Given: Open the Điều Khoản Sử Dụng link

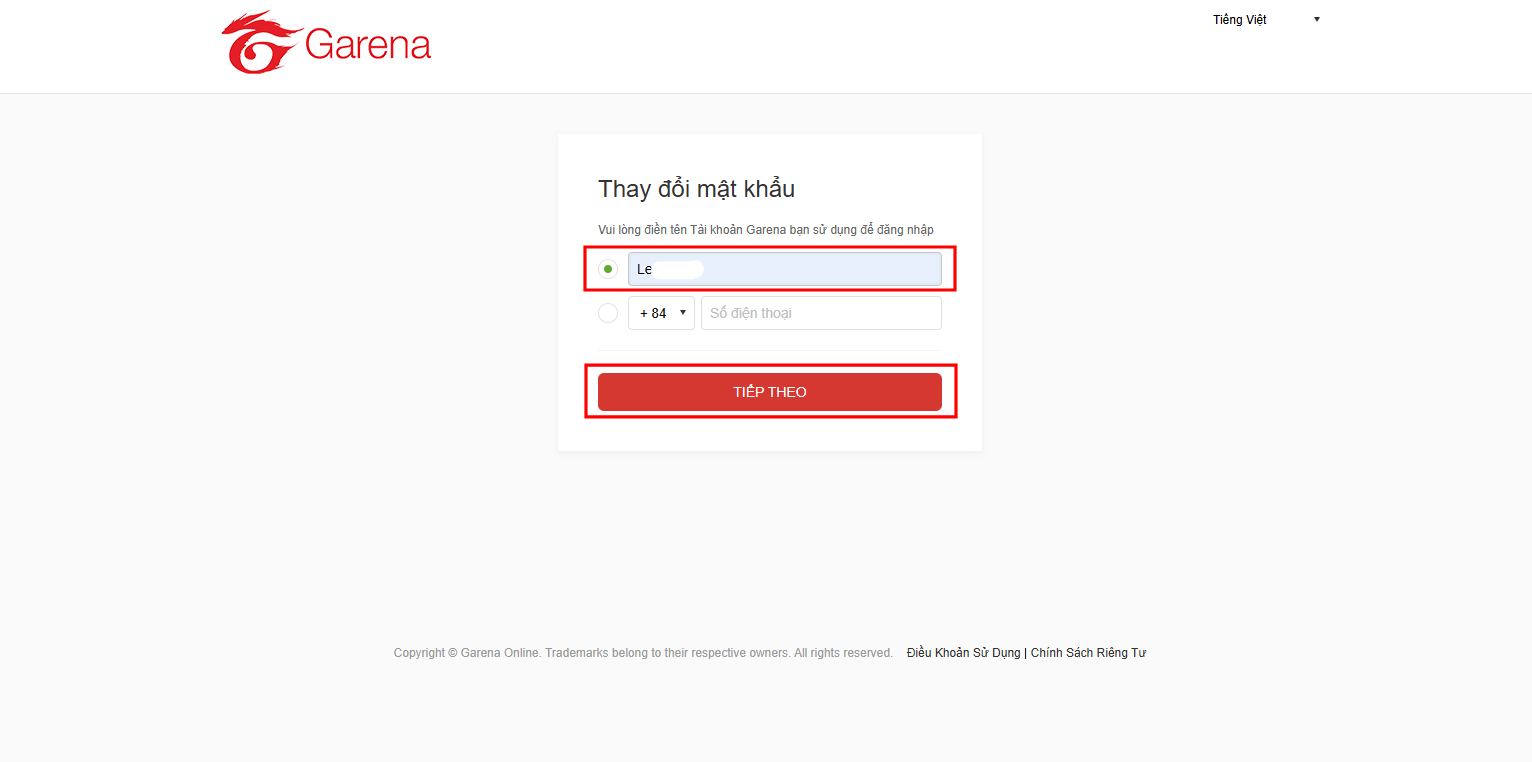Looking at the screenshot, I should click(963, 653).
